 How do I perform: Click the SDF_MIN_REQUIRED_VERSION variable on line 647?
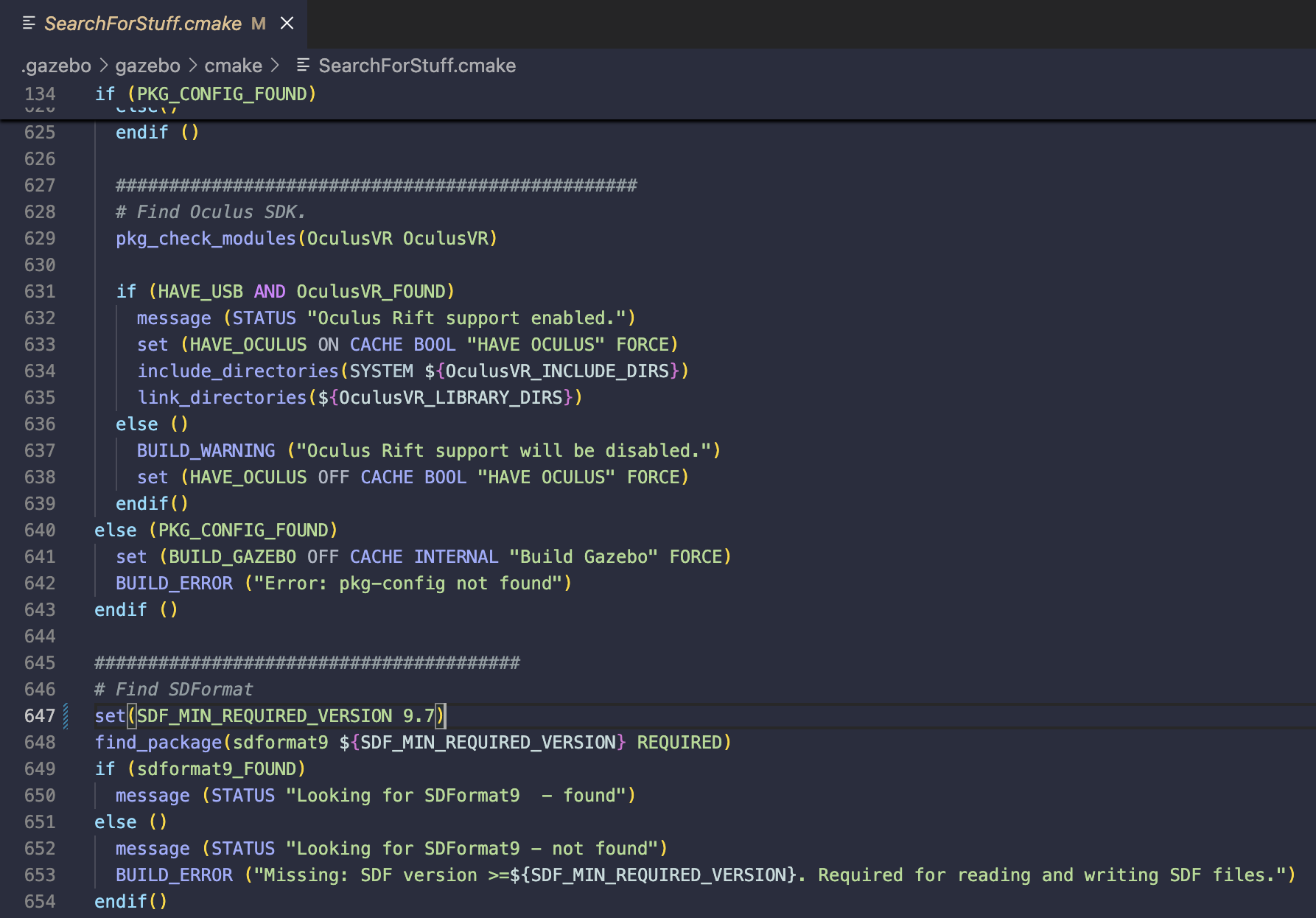coord(265,716)
